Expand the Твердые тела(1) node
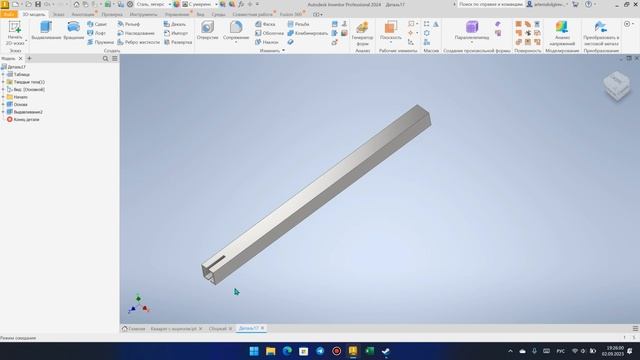Screen dimensions: 640x360 click(3, 82)
